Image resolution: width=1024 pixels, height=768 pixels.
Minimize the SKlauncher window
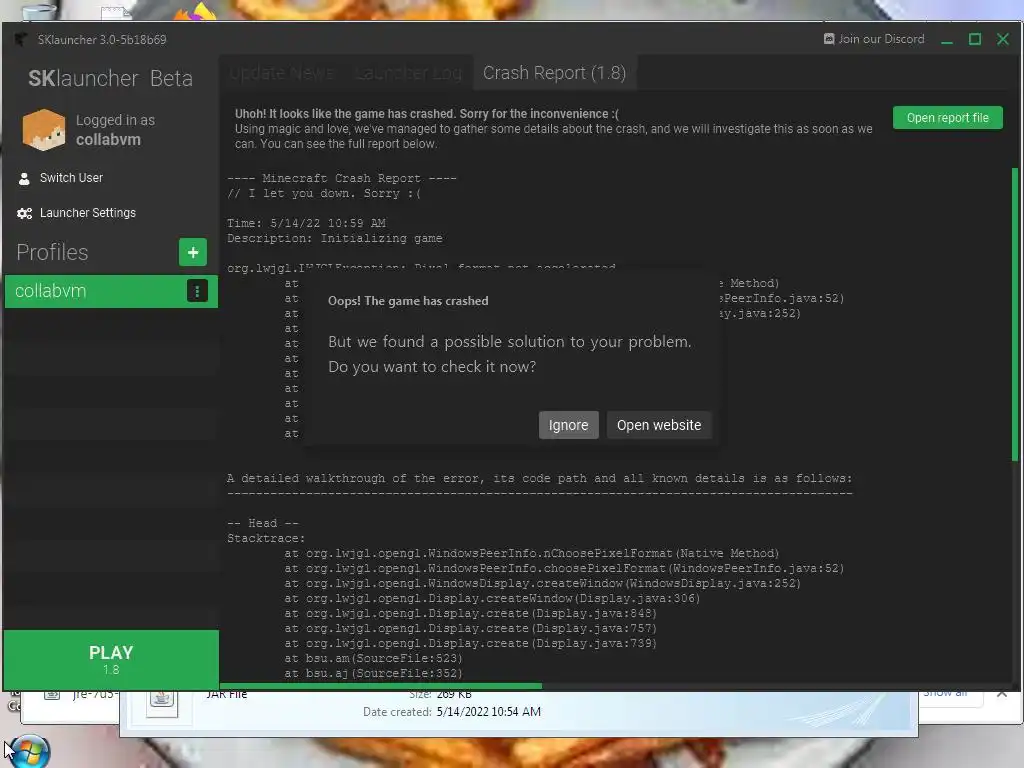(947, 40)
